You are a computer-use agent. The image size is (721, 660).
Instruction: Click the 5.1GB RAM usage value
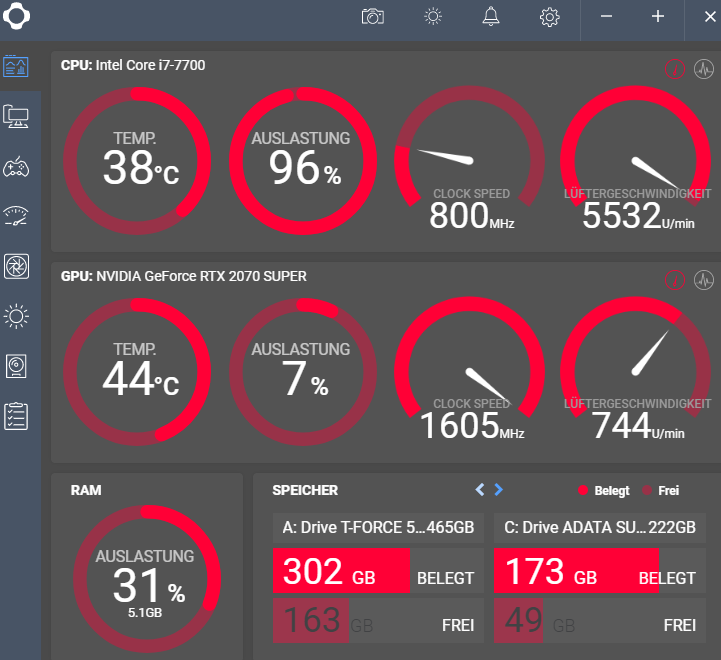[x=145, y=613]
